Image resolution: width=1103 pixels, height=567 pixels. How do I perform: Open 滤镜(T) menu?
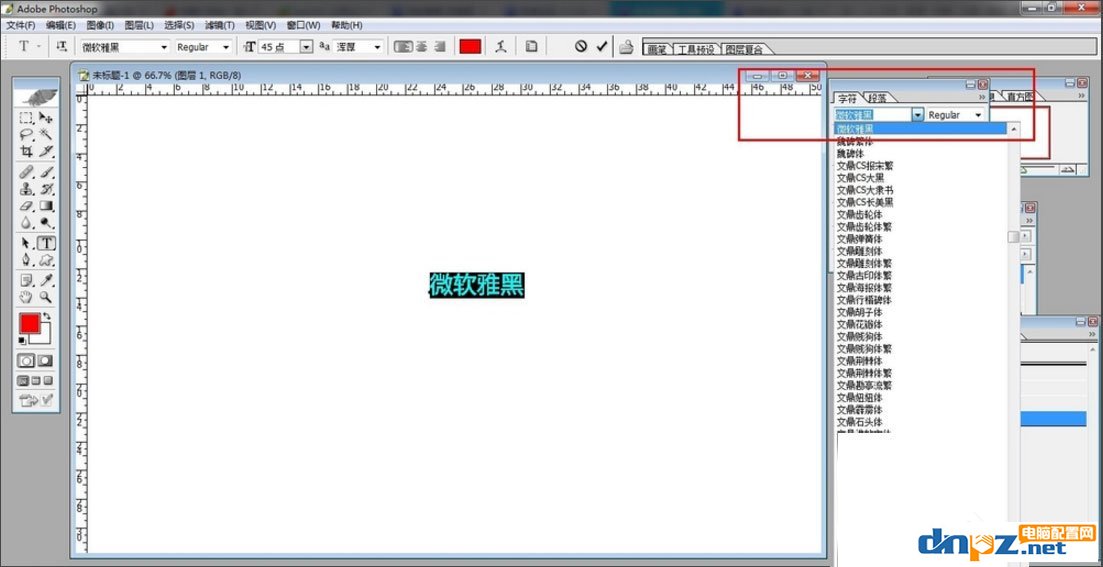pyautogui.click(x=219, y=25)
